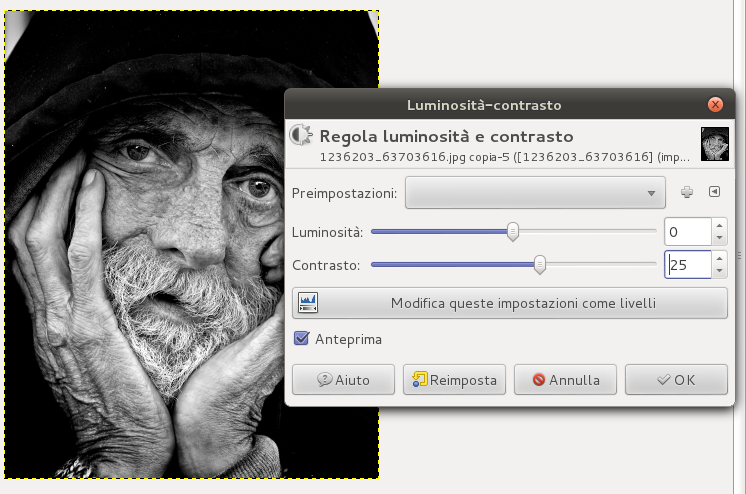
Task: Click the Luminosità slider handle
Action: [512, 232]
